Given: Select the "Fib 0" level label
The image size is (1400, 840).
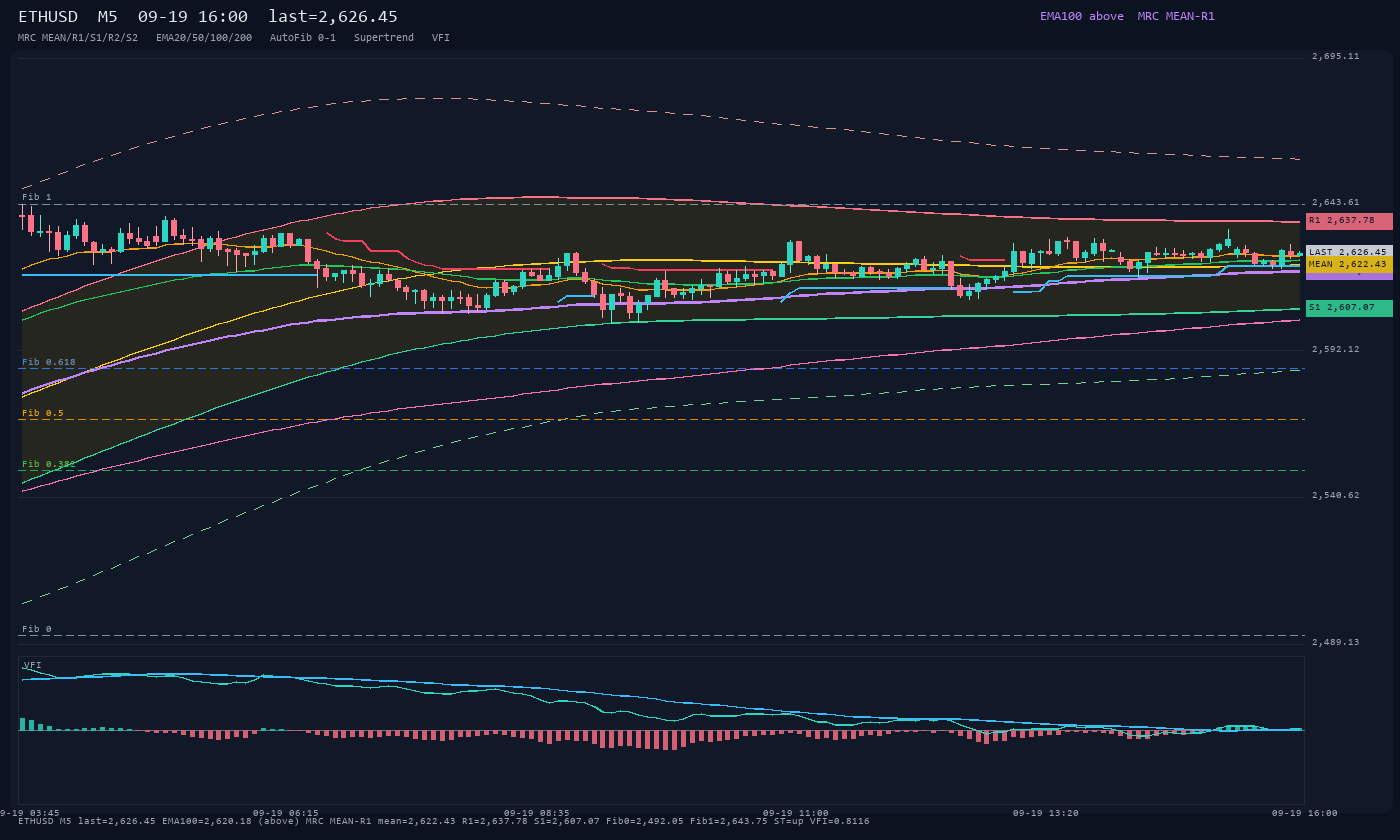Looking at the screenshot, I should tap(37, 629).
